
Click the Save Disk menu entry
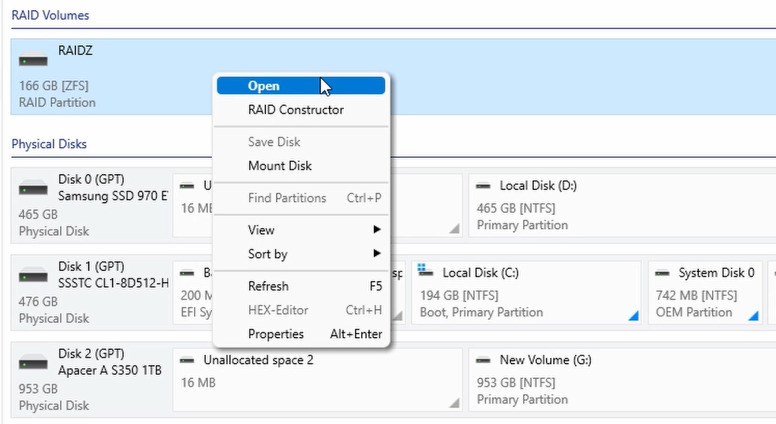pyautogui.click(x=274, y=142)
